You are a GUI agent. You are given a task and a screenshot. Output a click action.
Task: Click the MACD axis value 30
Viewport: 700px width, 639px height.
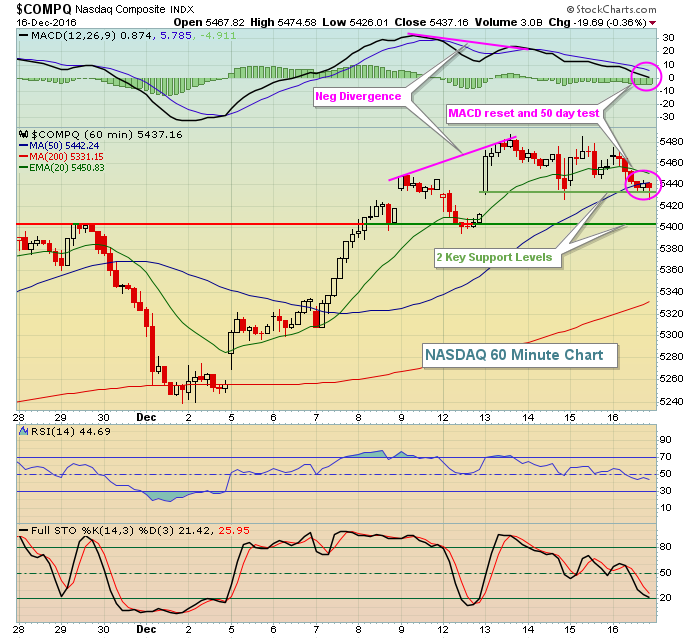[x=668, y=38]
